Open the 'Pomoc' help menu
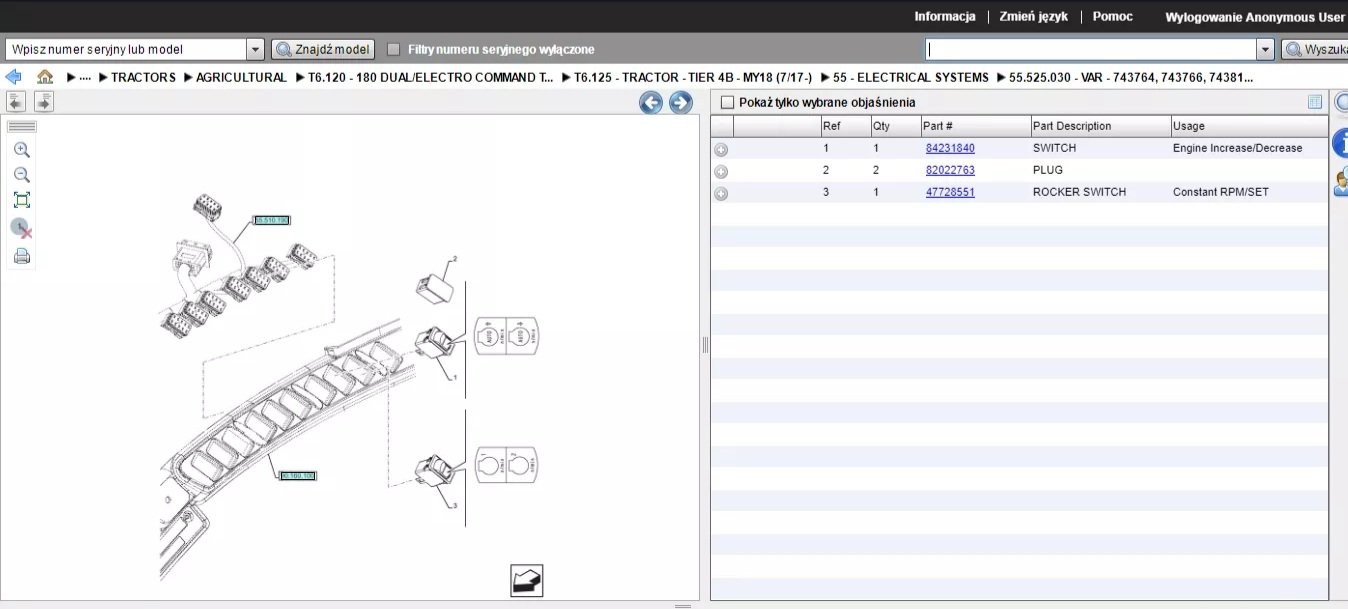The width and height of the screenshot is (1348, 609). click(x=1112, y=17)
